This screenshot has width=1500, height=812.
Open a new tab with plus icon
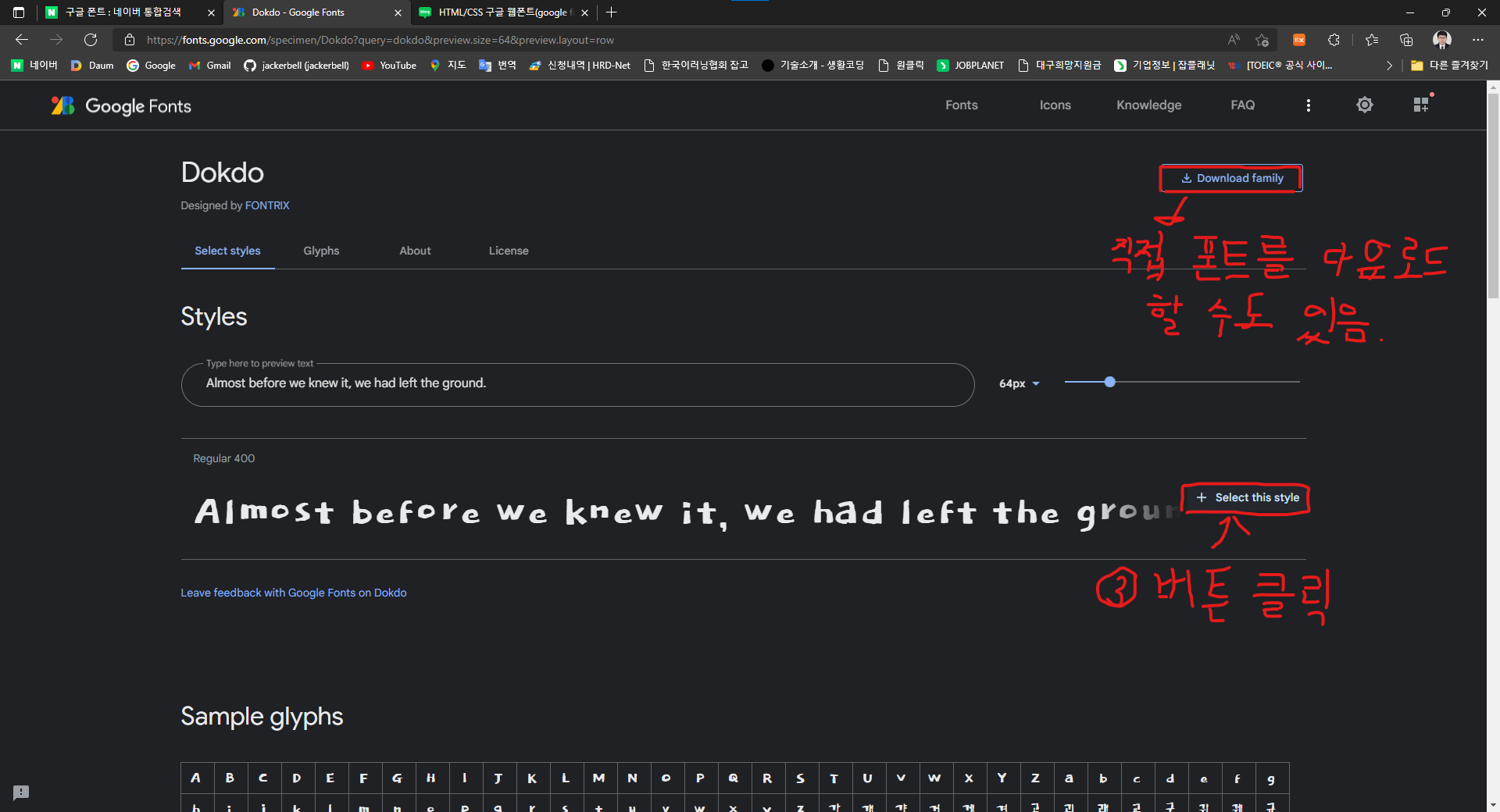tap(612, 12)
